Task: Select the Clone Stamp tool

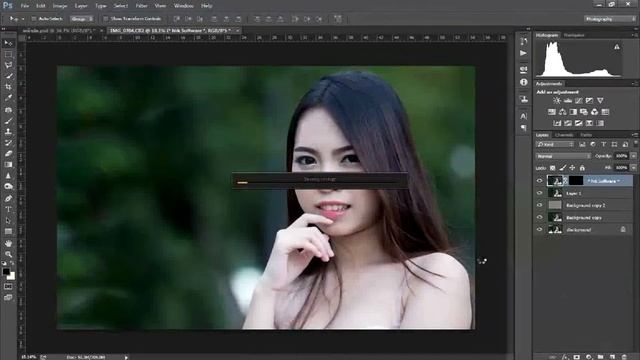Action: click(8, 132)
